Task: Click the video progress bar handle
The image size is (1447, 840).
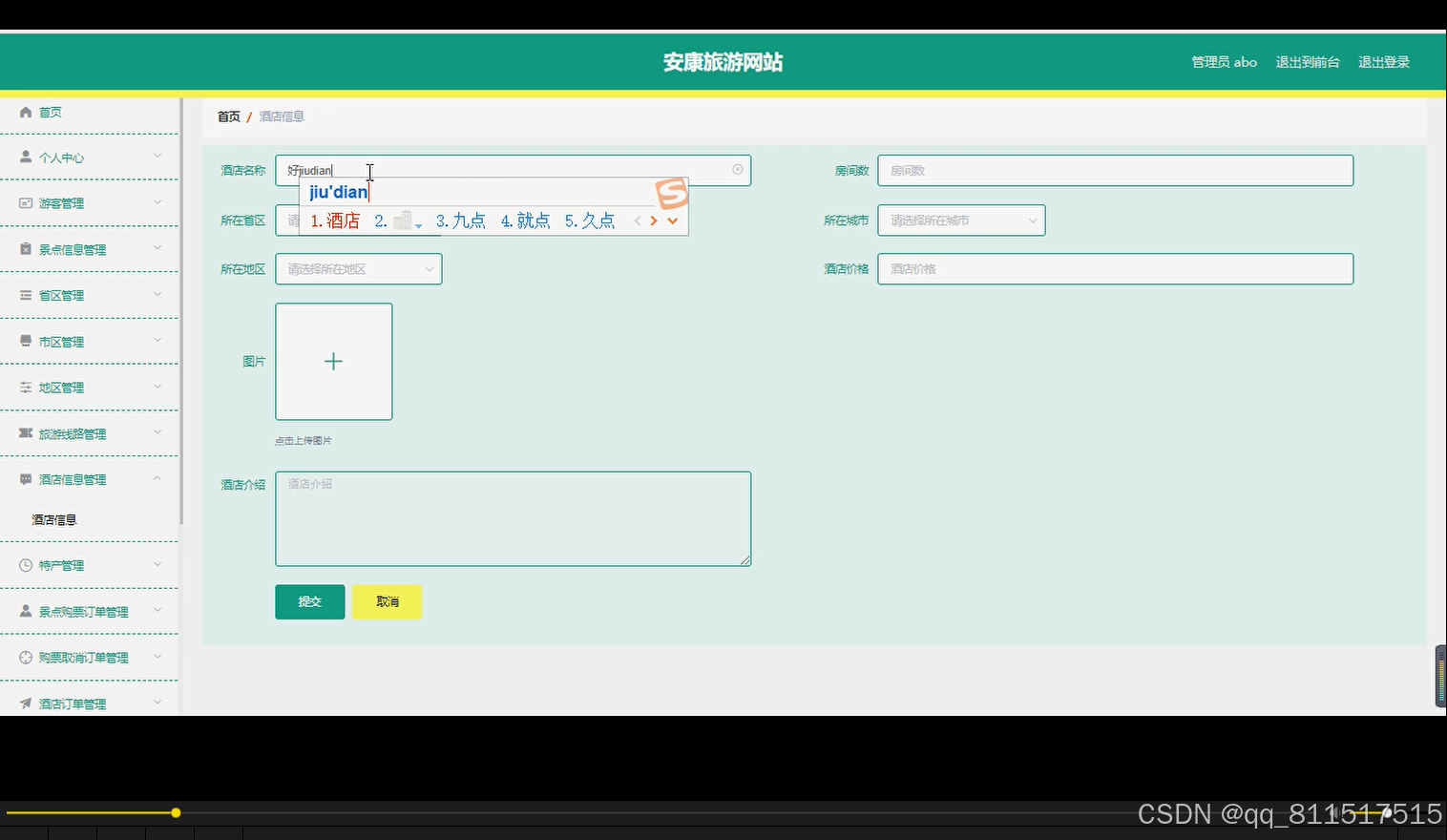Action: [176, 812]
